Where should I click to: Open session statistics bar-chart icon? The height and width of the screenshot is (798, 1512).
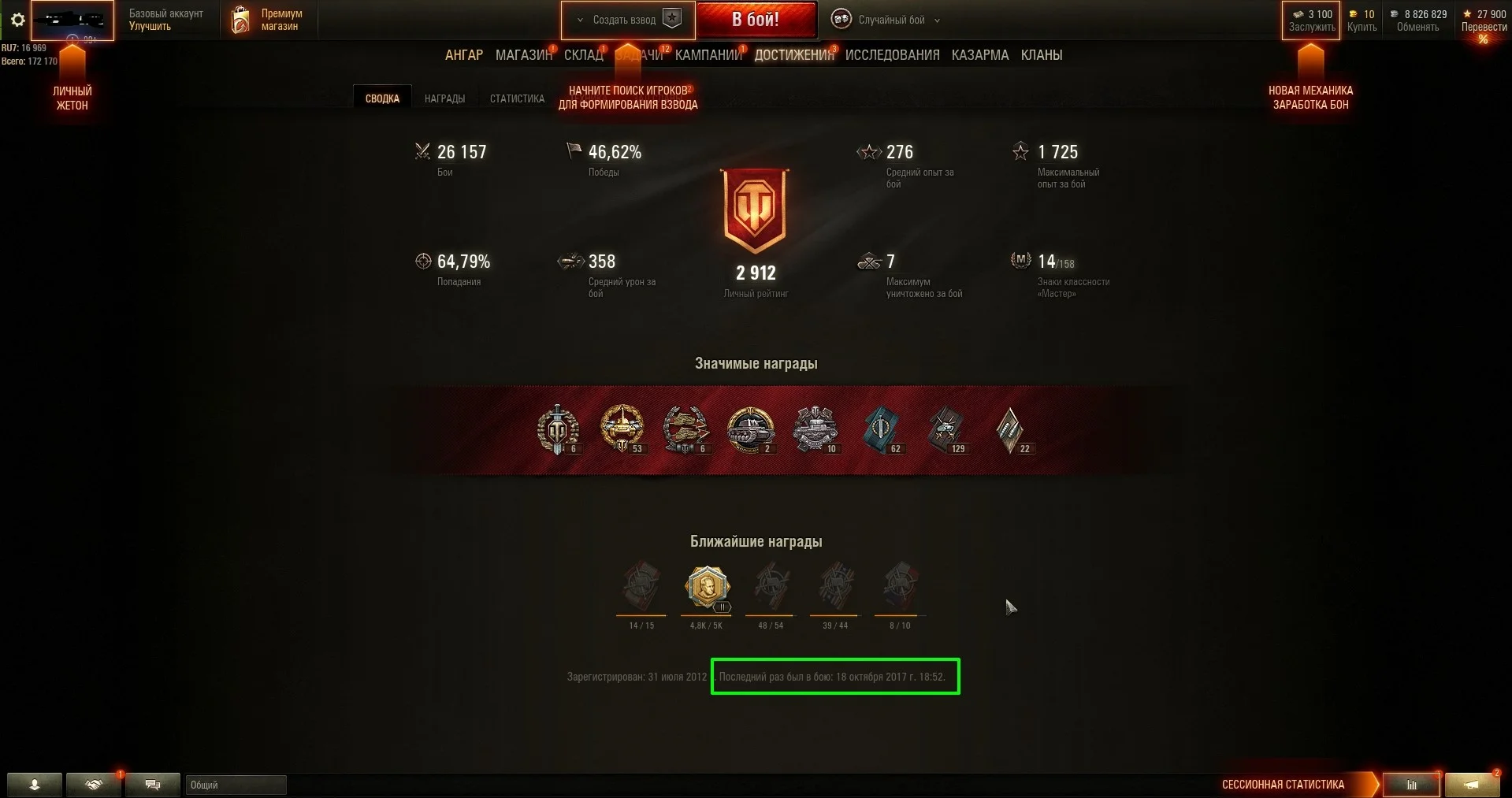pyautogui.click(x=1412, y=785)
